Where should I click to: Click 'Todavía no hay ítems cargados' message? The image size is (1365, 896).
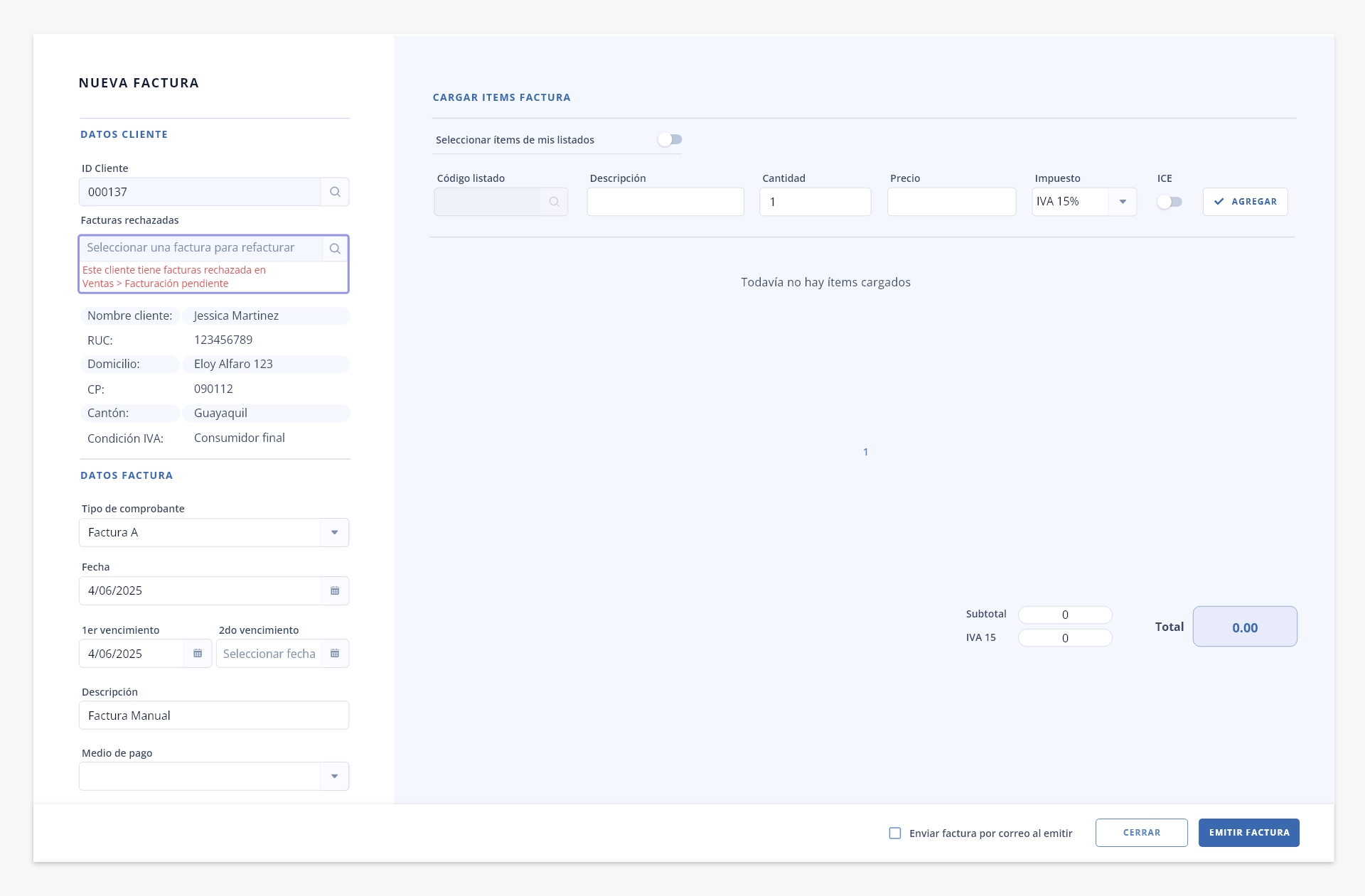pos(825,282)
